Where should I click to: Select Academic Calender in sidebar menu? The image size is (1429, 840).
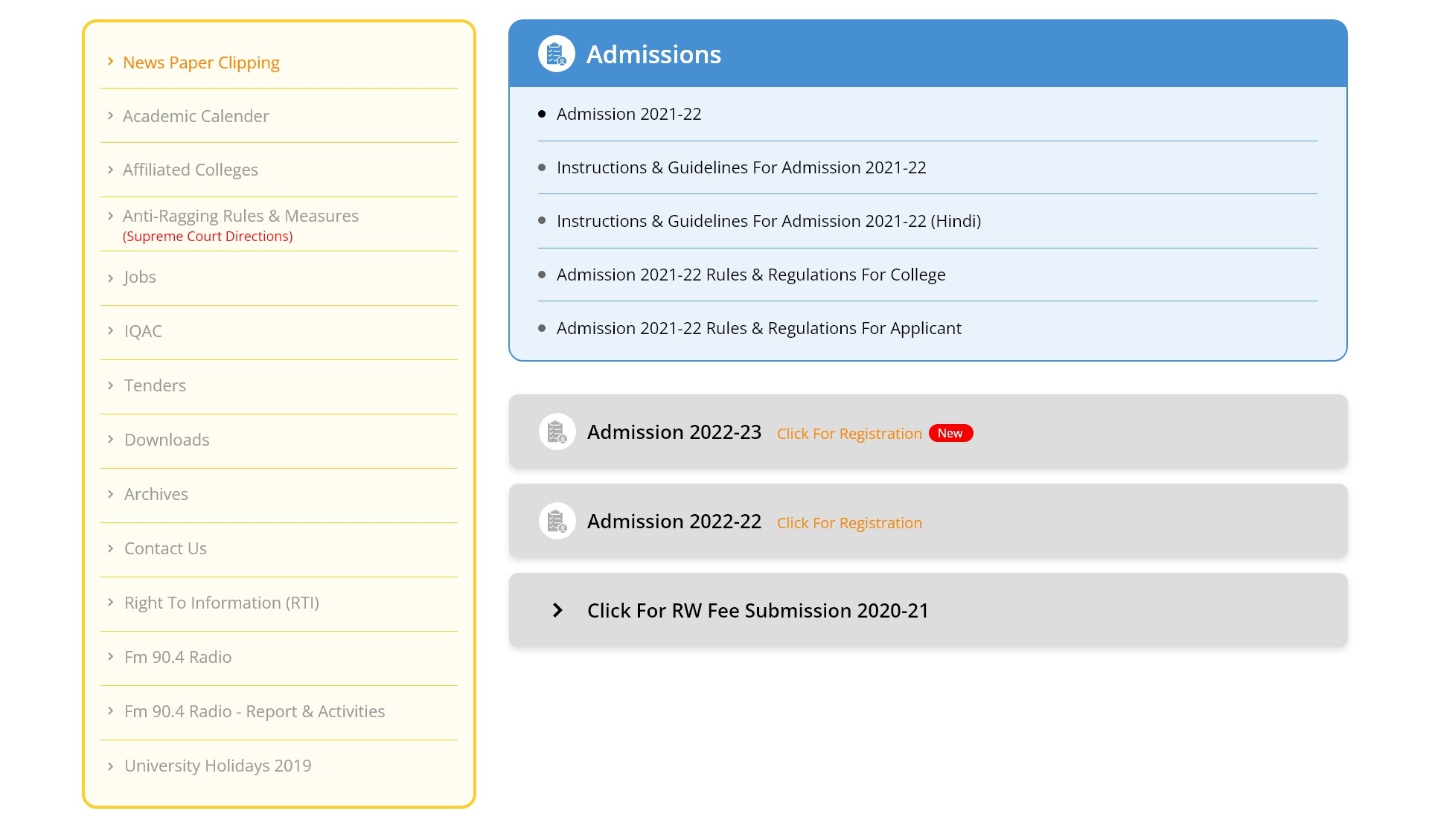click(196, 116)
